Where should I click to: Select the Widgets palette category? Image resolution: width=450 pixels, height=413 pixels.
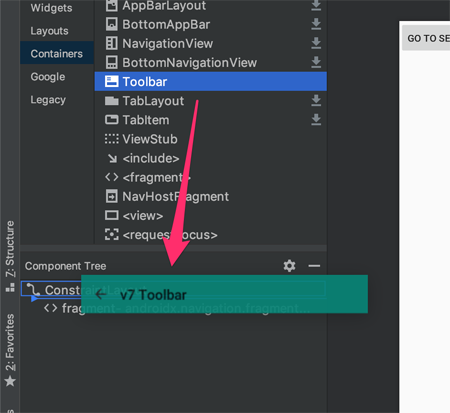(x=51, y=8)
